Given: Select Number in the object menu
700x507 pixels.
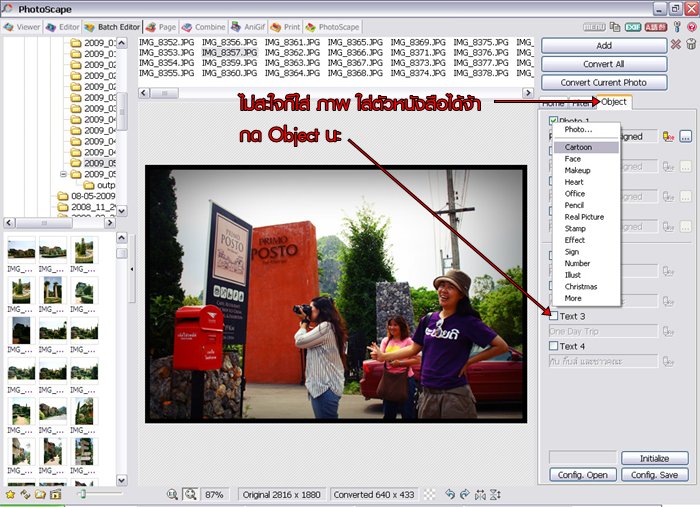Looking at the screenshot, I should click(586, 263).
